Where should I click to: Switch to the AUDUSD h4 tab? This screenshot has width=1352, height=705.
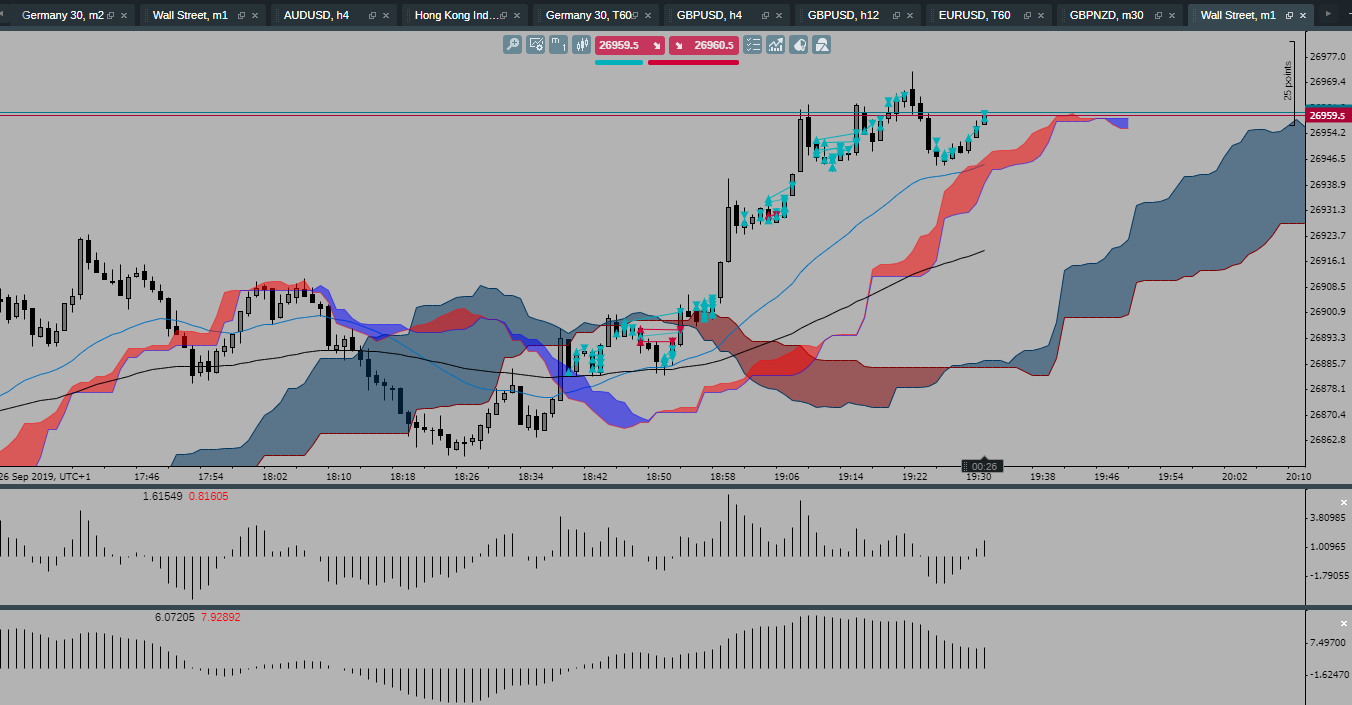click(x=316, y=15)
